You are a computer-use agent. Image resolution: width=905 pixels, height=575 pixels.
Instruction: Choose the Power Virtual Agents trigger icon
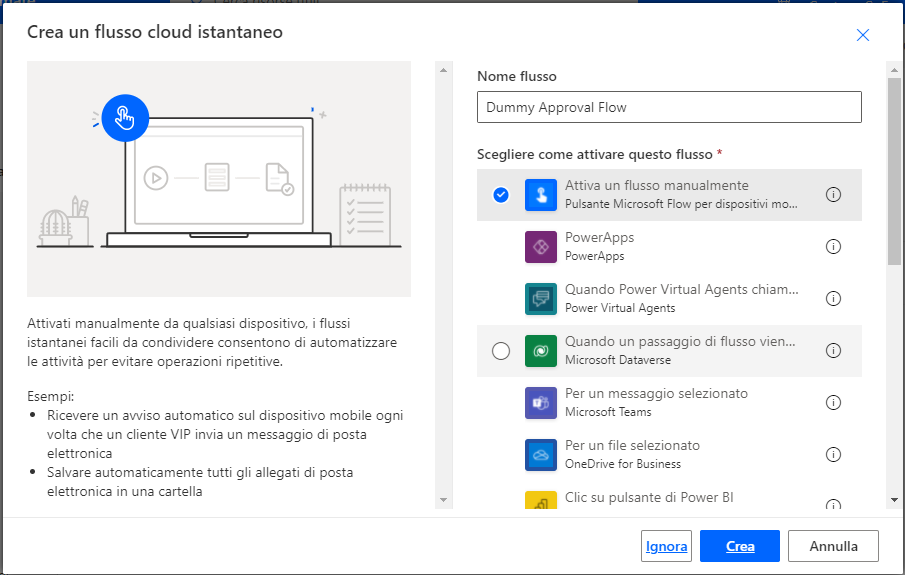(x=541, y=299)
